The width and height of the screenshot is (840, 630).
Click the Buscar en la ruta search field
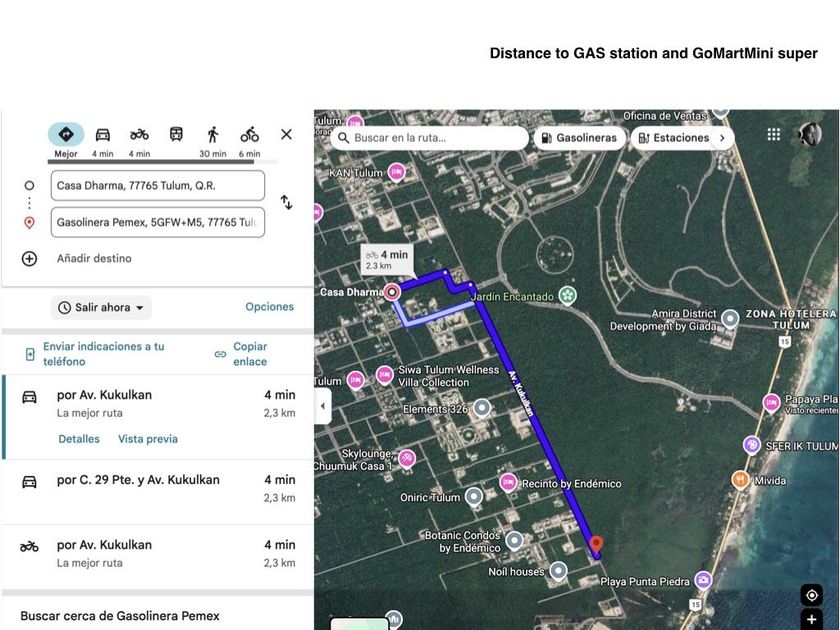[x=430, y=138]
